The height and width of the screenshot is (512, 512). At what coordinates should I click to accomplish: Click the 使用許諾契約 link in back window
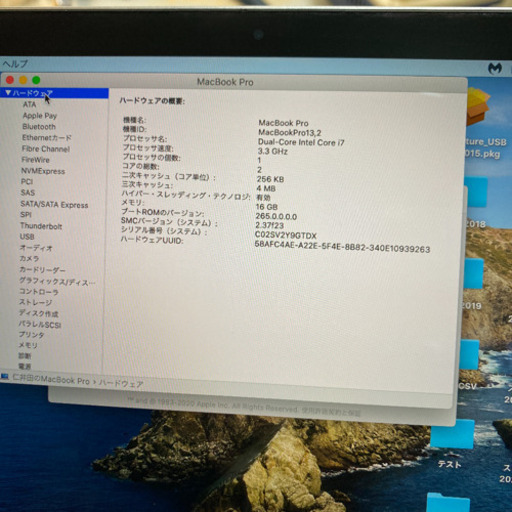pos(331,412)
